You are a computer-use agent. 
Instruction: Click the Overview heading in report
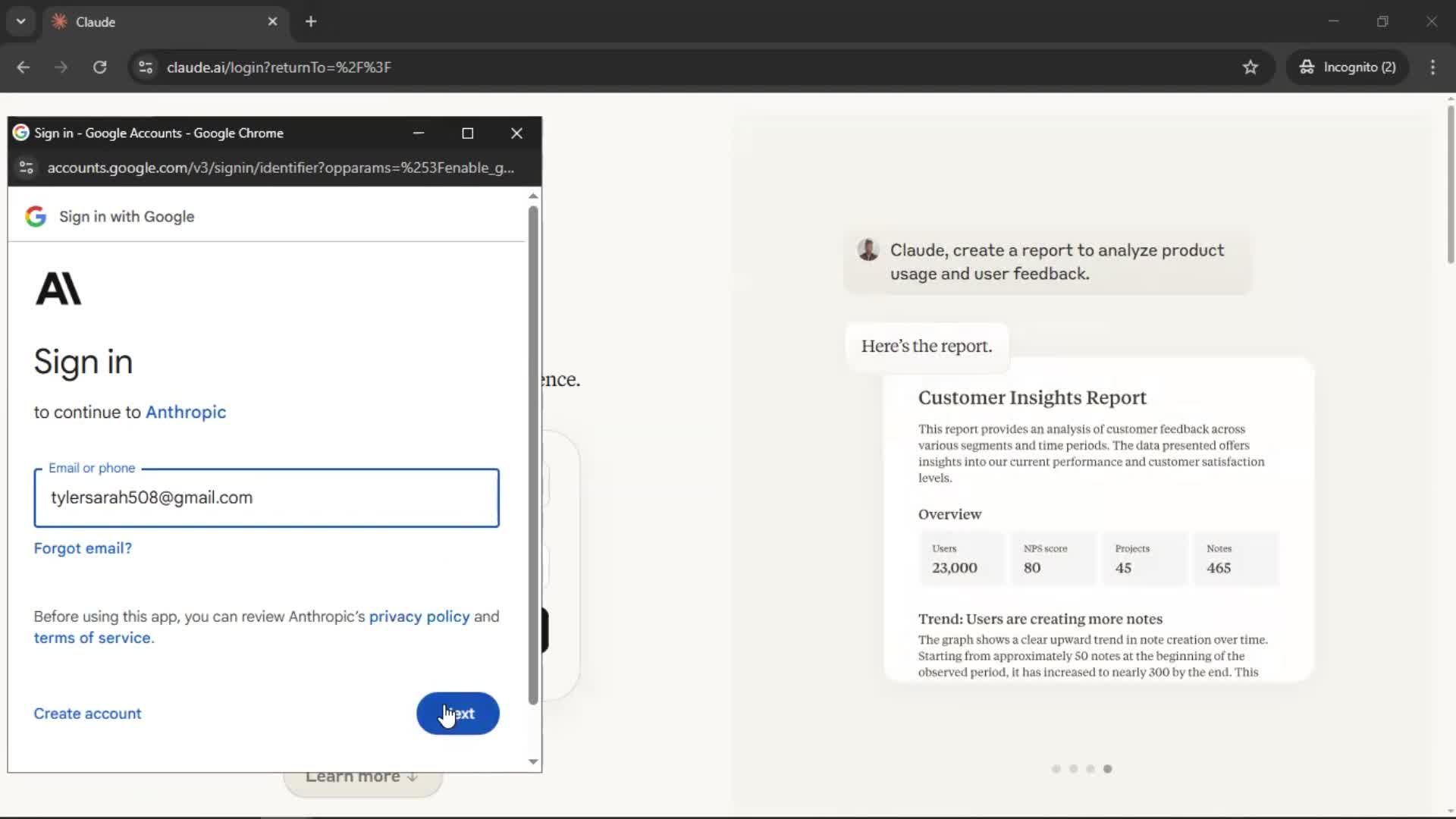click(949, 514)
